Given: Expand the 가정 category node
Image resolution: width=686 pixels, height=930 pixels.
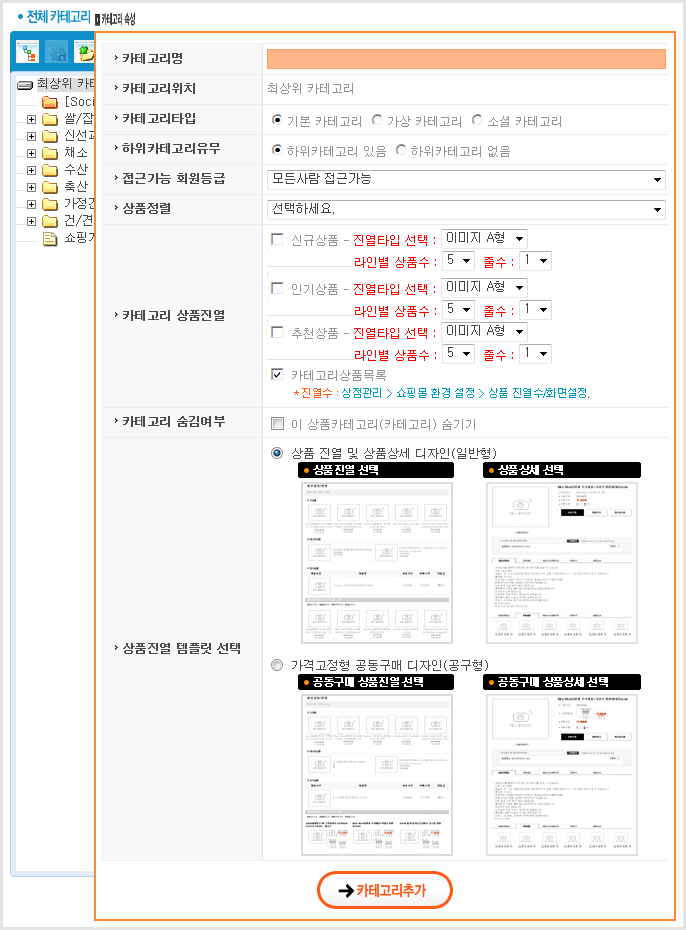Looking at the screenshot, I should pyautogui.click(x=31, y=204).
